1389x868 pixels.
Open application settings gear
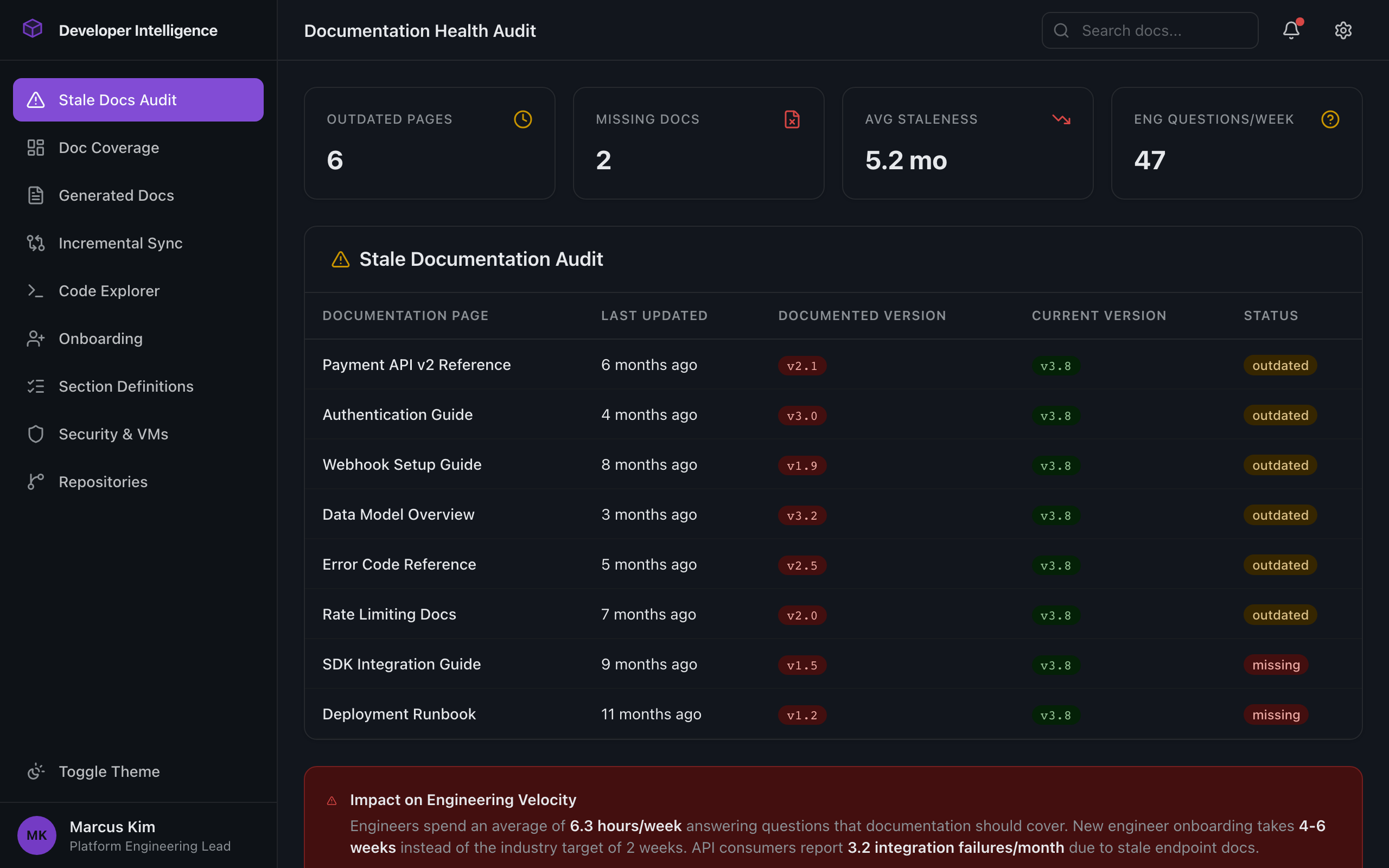click(1343, 30)
